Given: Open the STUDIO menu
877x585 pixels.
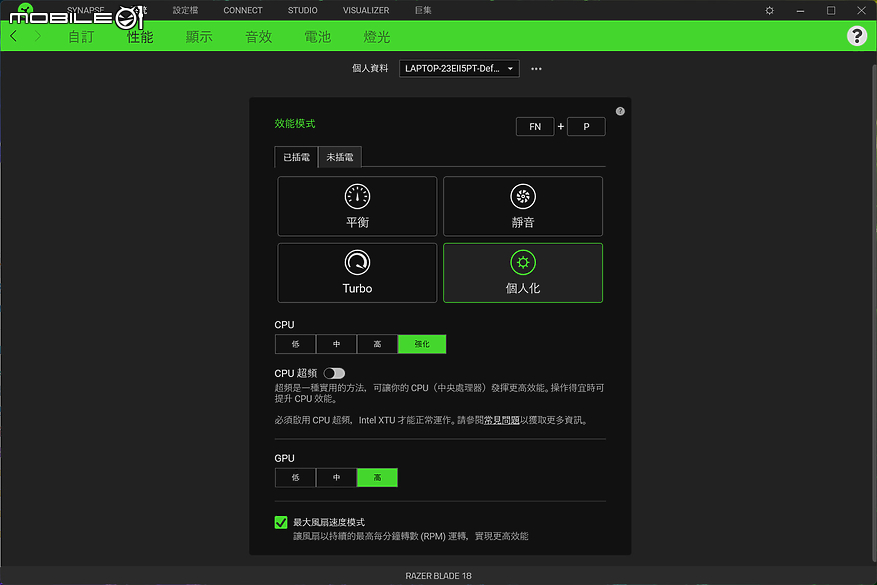Looking at the screenshot, I should [303, 10].
